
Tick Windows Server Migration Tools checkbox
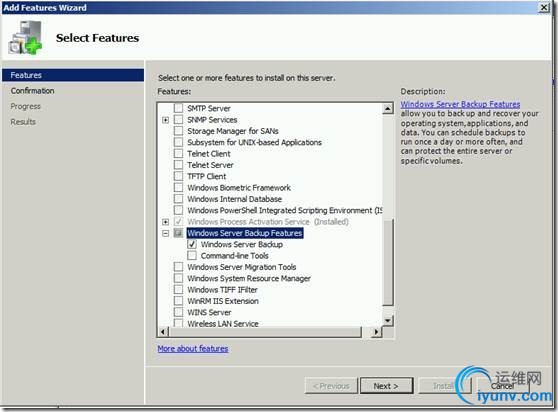coord(178,267)
